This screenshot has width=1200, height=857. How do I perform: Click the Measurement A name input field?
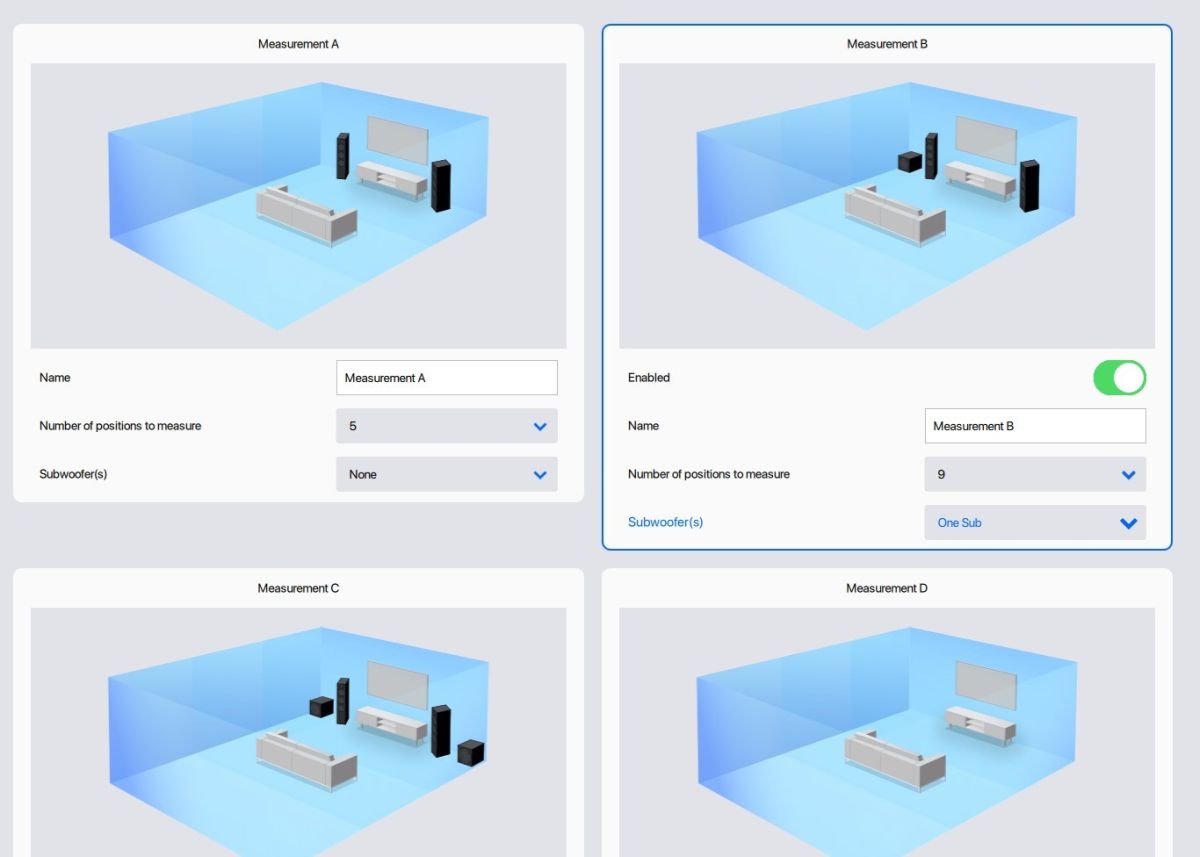pos(446,378)
